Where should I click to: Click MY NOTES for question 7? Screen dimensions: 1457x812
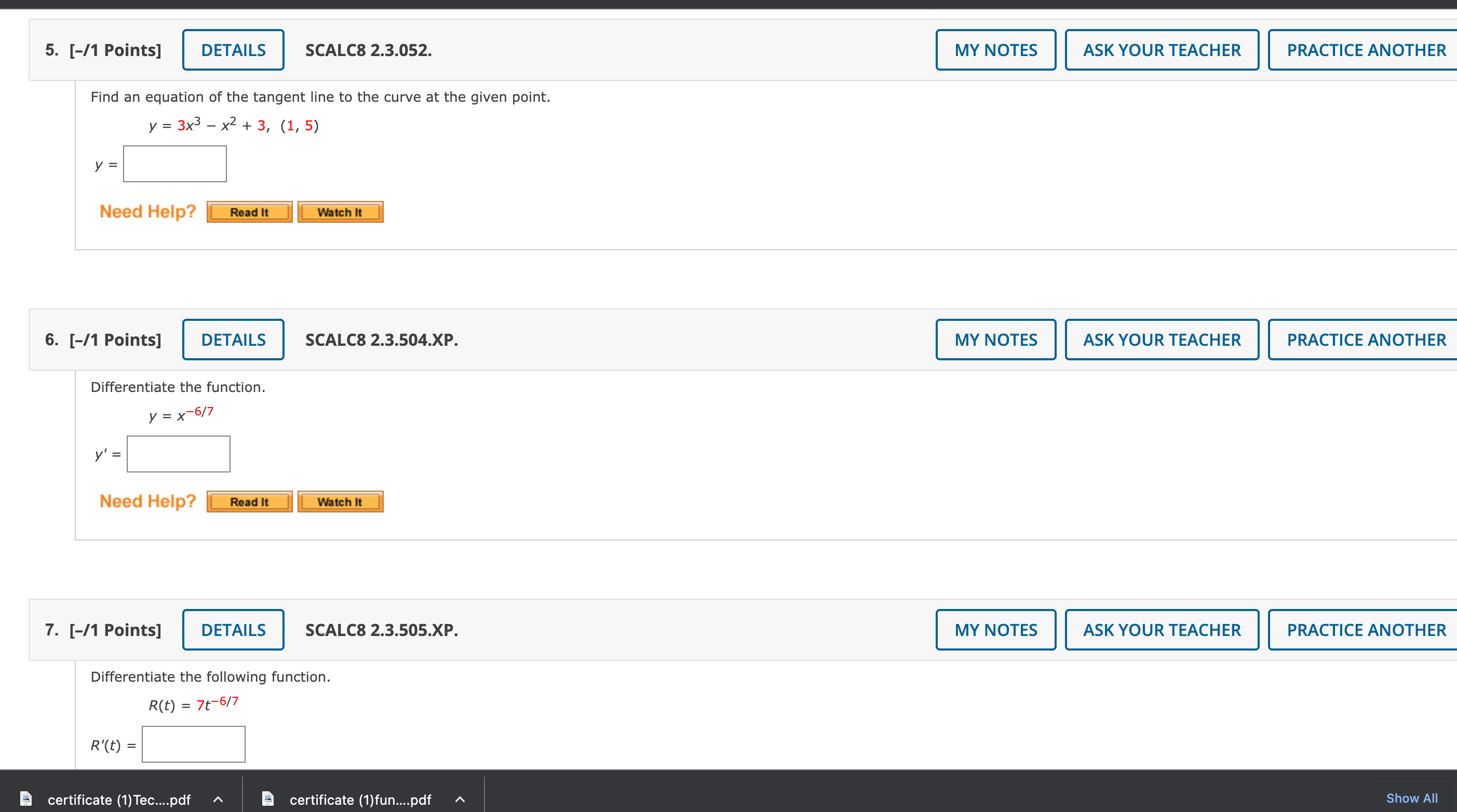(995, 629)
